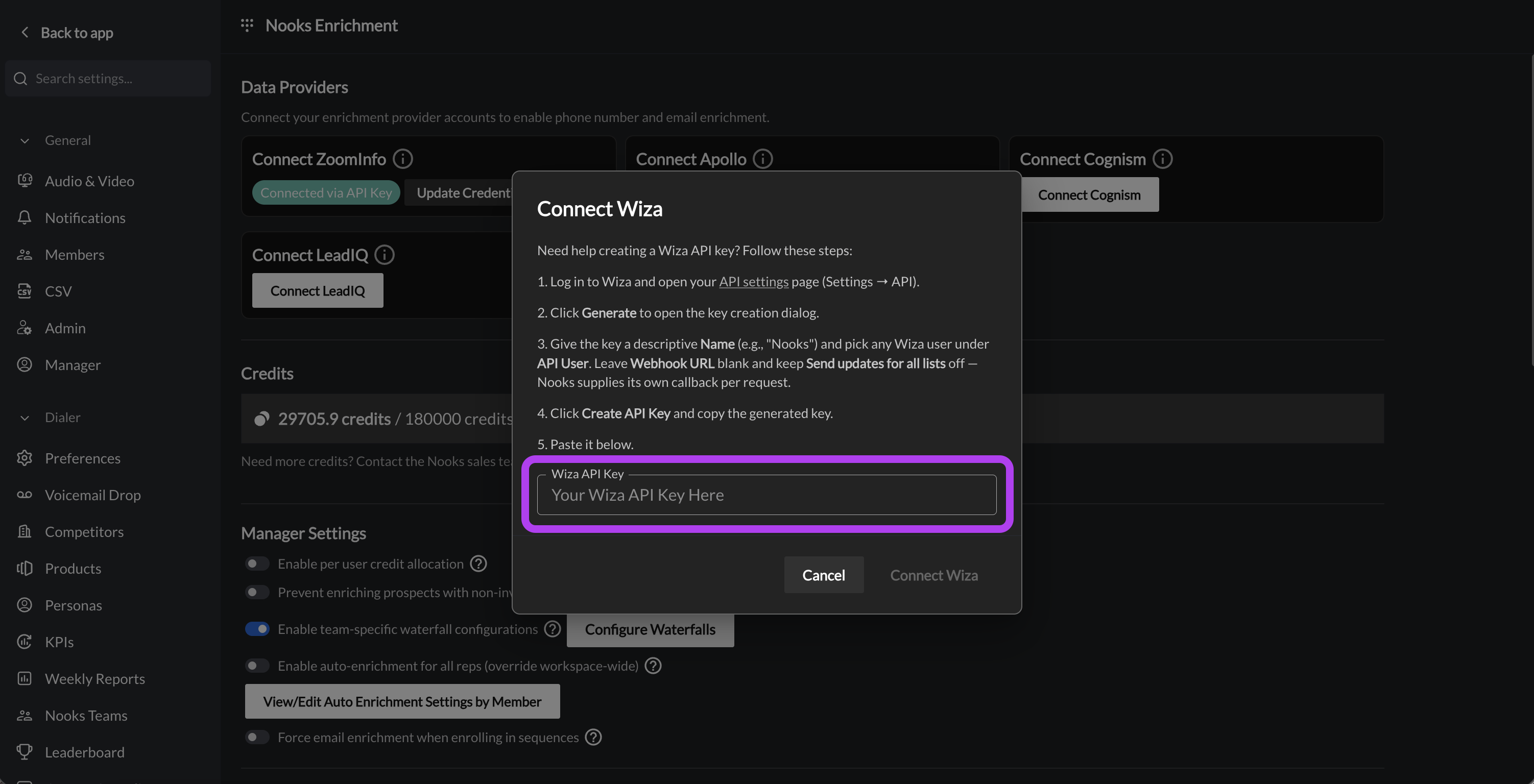Click info icon next to Connect Apollo

coord(763,159)
